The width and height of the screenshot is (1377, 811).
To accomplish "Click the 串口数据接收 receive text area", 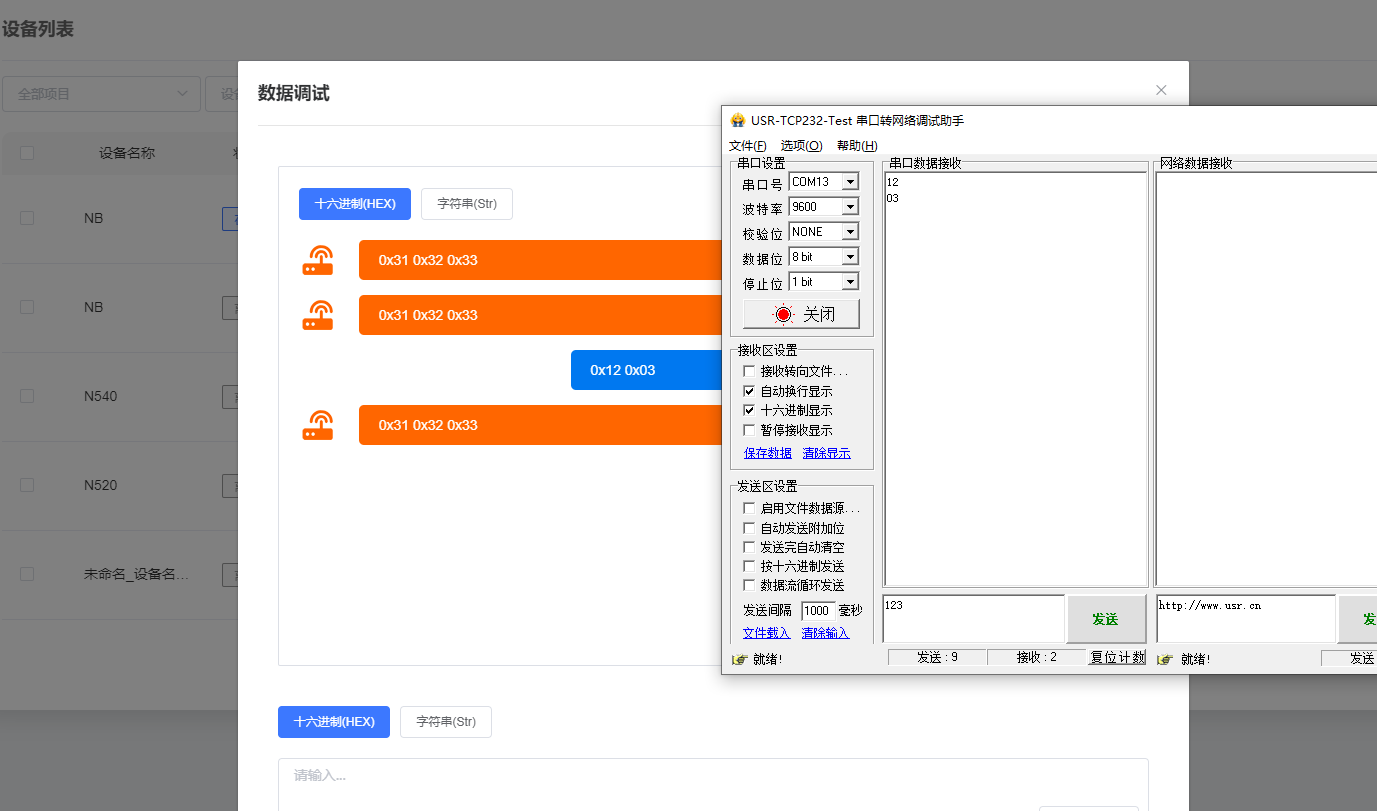I will (1015, 379).
